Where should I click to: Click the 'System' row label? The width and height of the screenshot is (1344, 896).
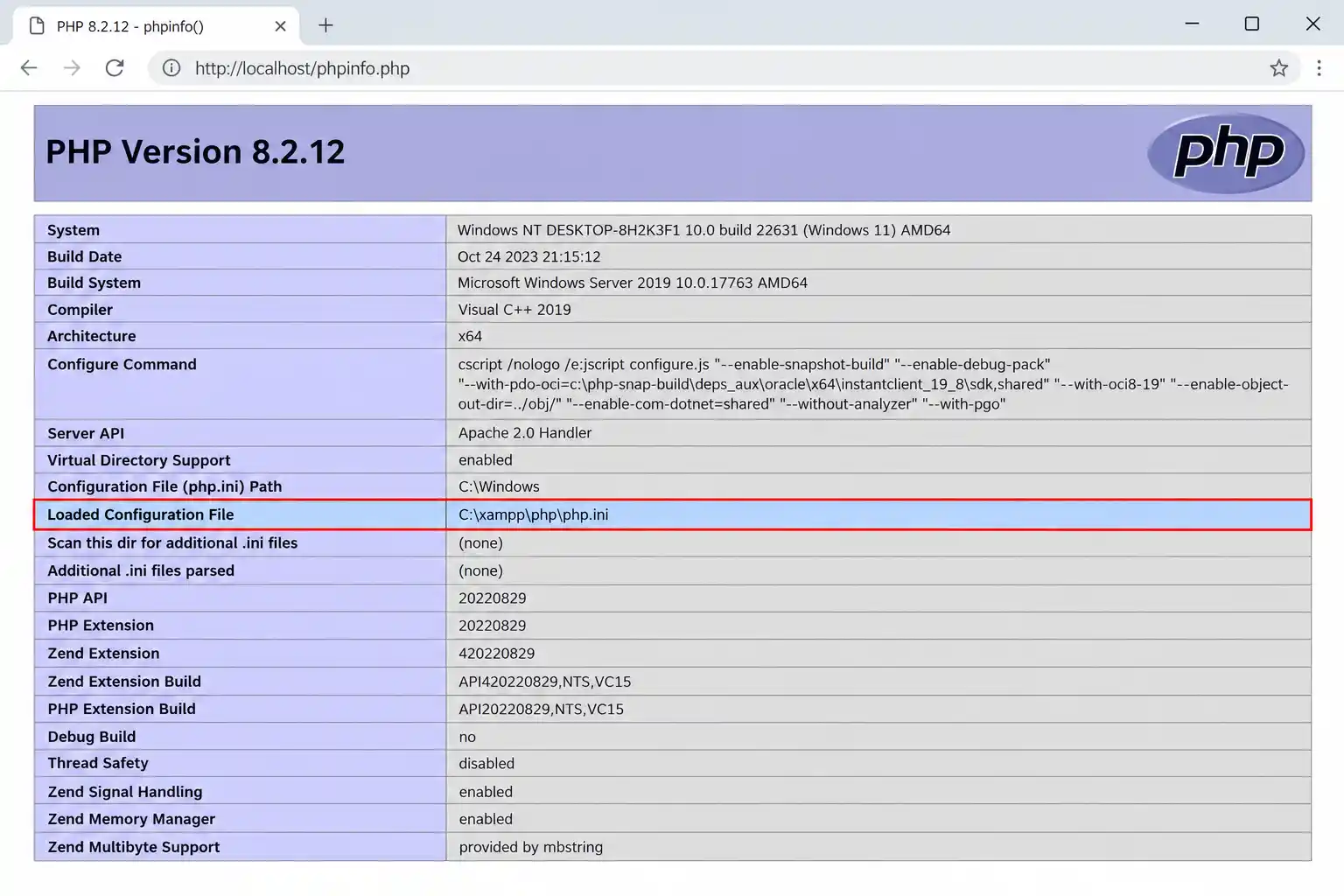[x=73, y=230]
